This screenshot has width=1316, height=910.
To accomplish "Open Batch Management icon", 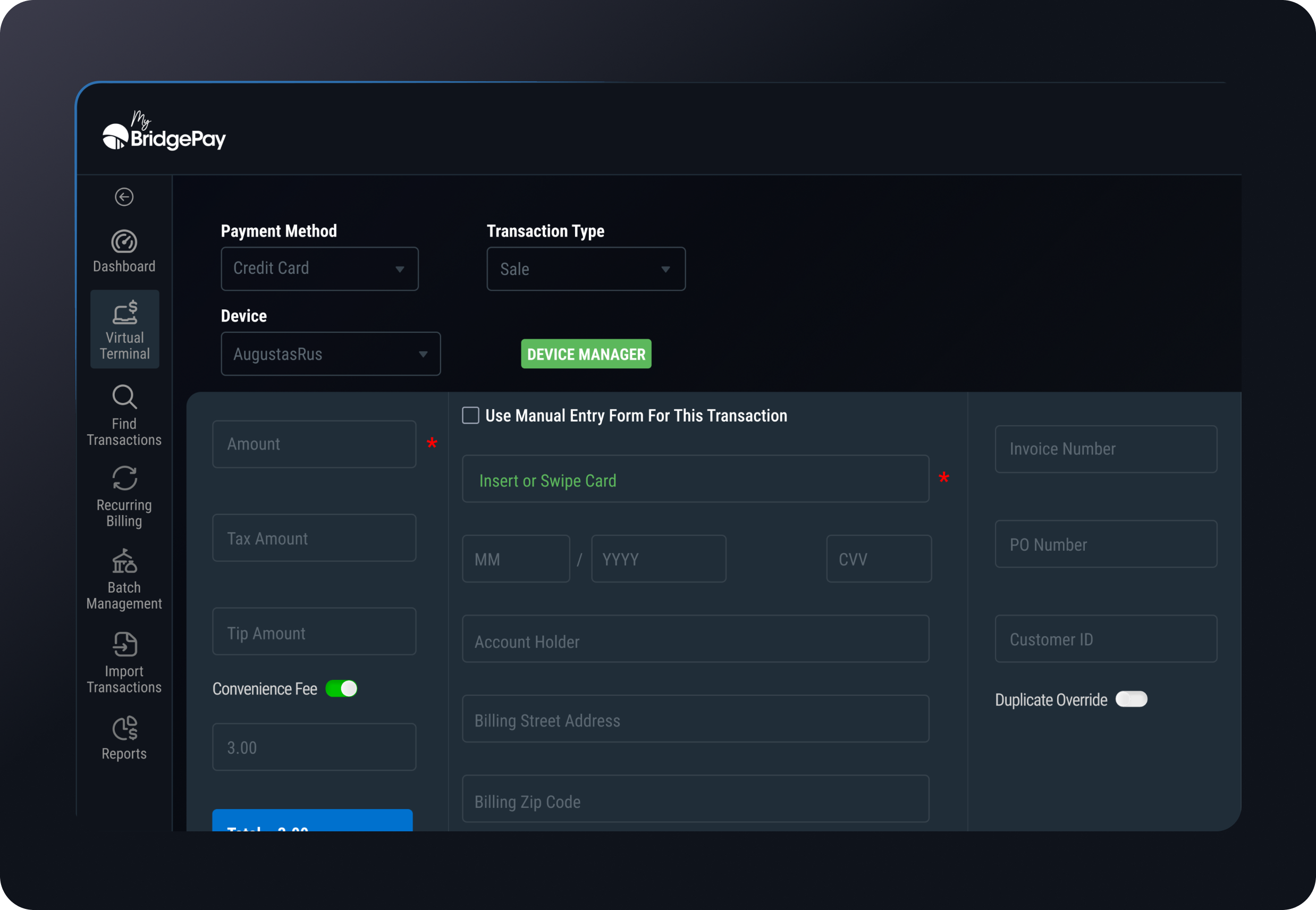I will point(124,560).
